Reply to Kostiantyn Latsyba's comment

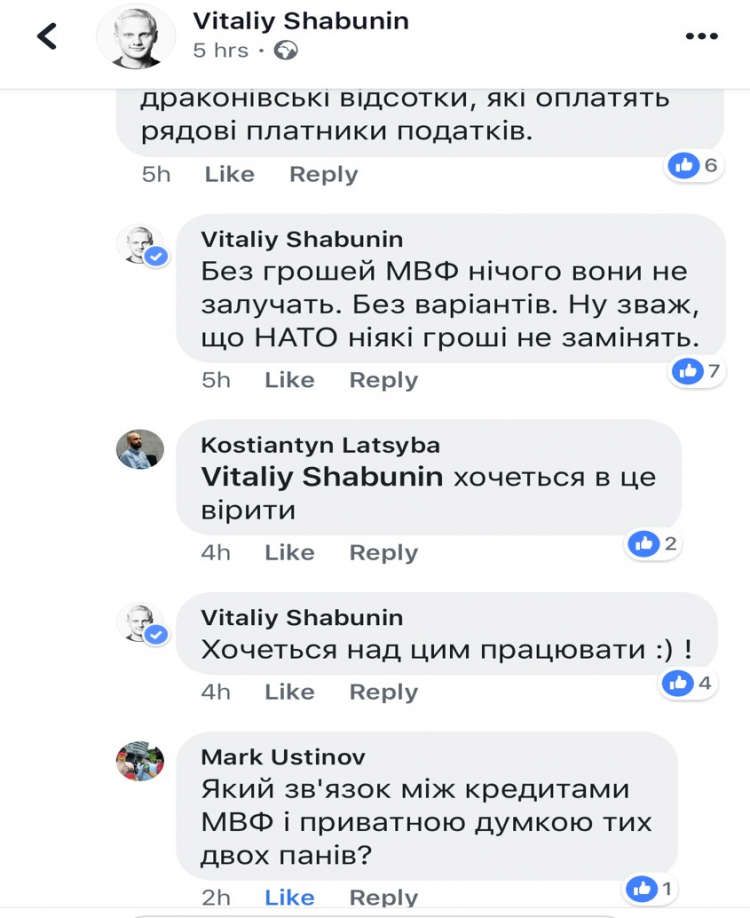[x=383, y=553]
